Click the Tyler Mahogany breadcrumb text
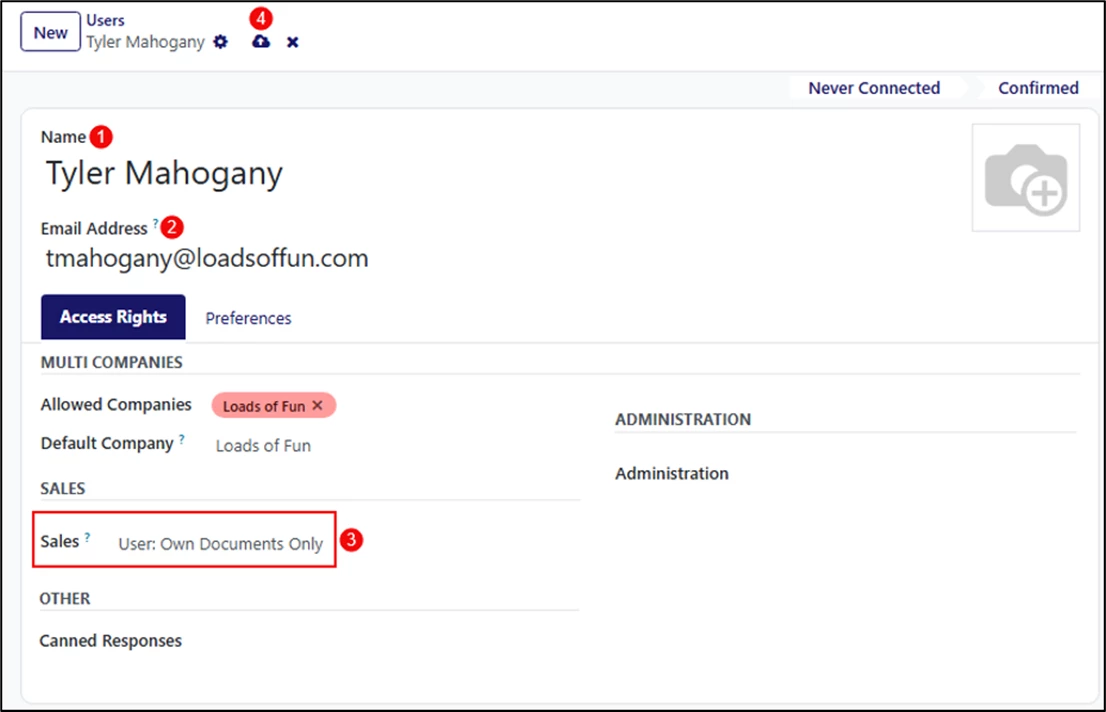The height and width of the screenshot is (712, 1106). point(145,42)
